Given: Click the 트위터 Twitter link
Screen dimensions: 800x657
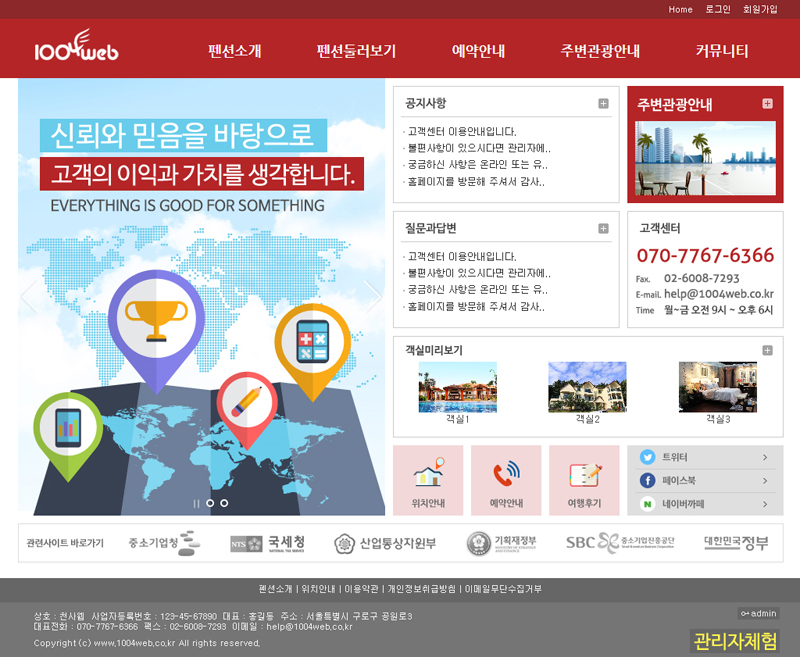Looking at the screenshot, I should [x=705, y=457].
